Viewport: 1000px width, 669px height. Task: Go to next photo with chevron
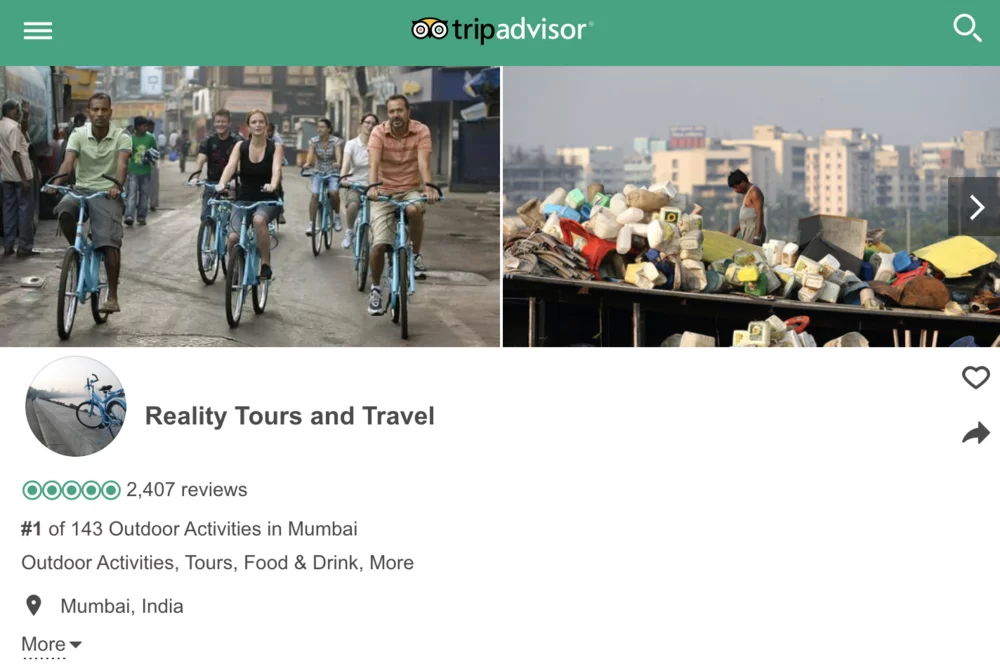pyautogui.click(x=976, y=207)
